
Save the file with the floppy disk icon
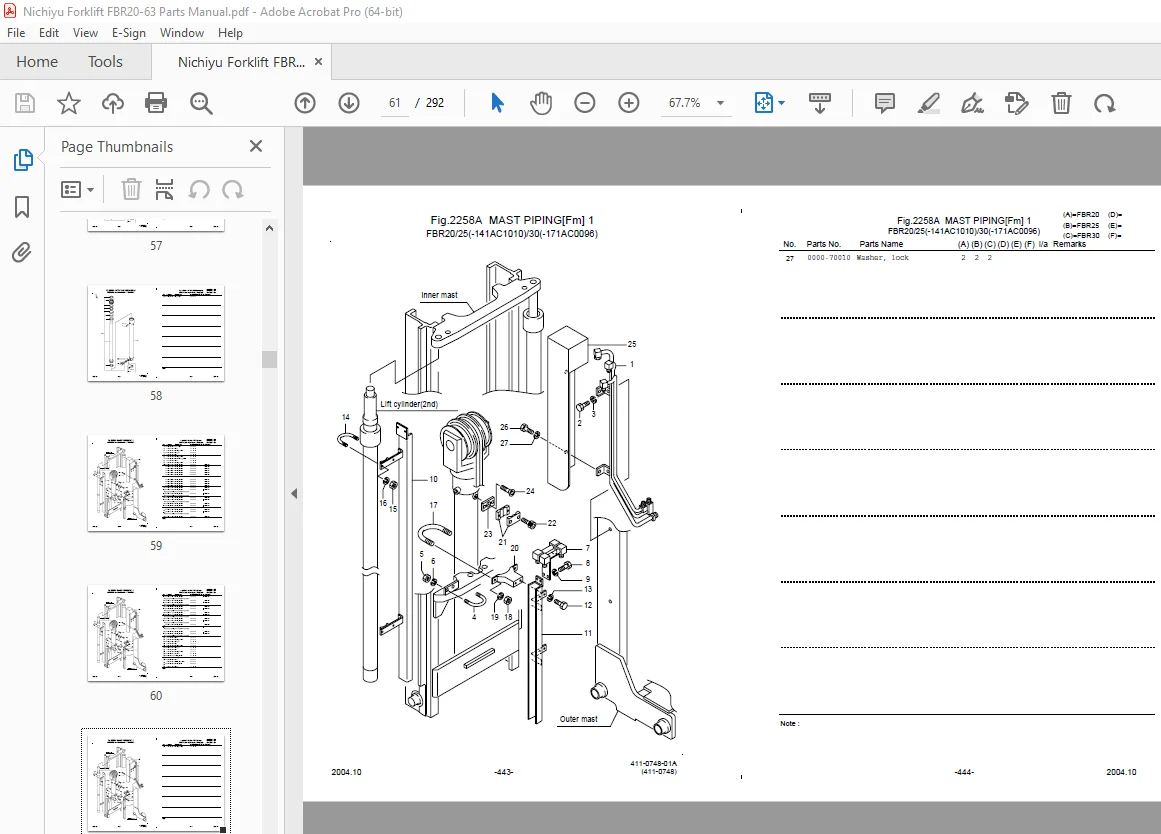coord(24,103)
